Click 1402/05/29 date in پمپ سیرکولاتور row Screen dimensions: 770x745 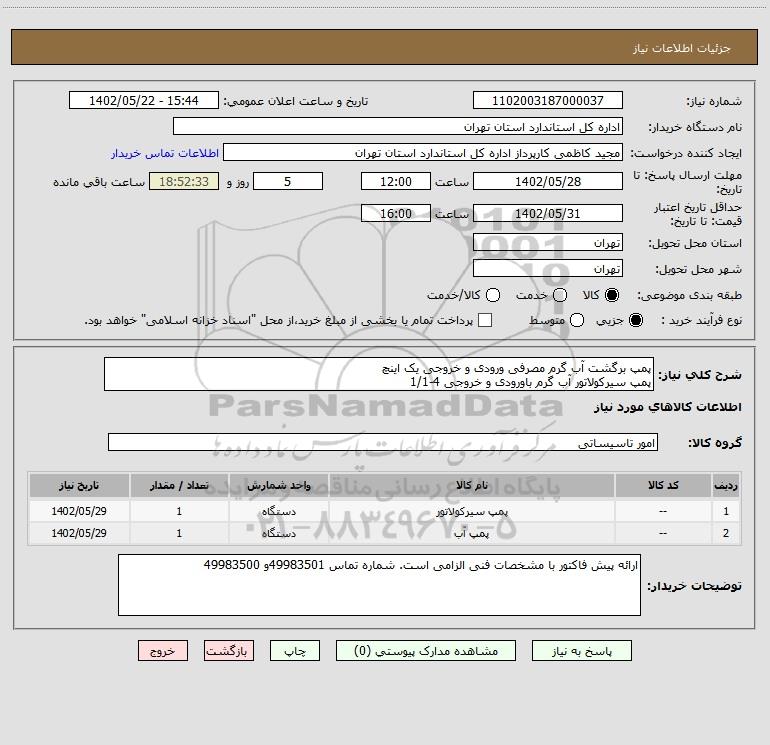[79, 511]
